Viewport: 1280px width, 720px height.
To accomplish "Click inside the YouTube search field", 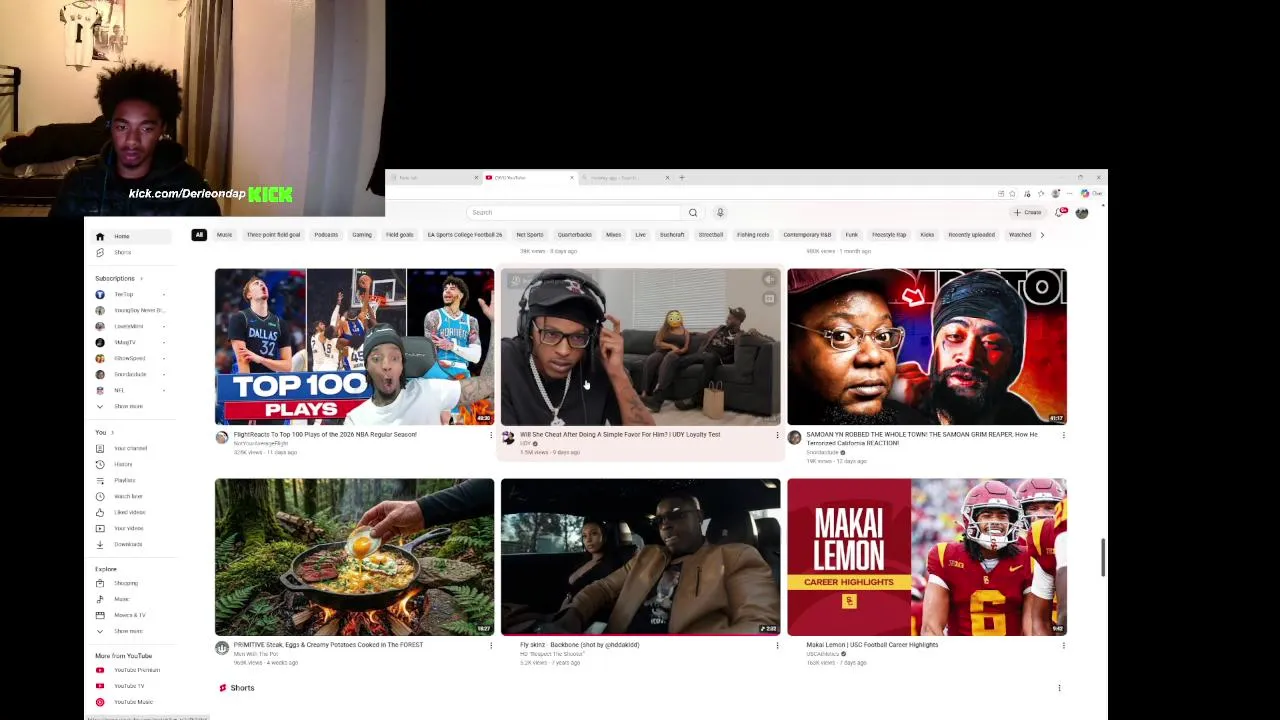I will [574, 212].
